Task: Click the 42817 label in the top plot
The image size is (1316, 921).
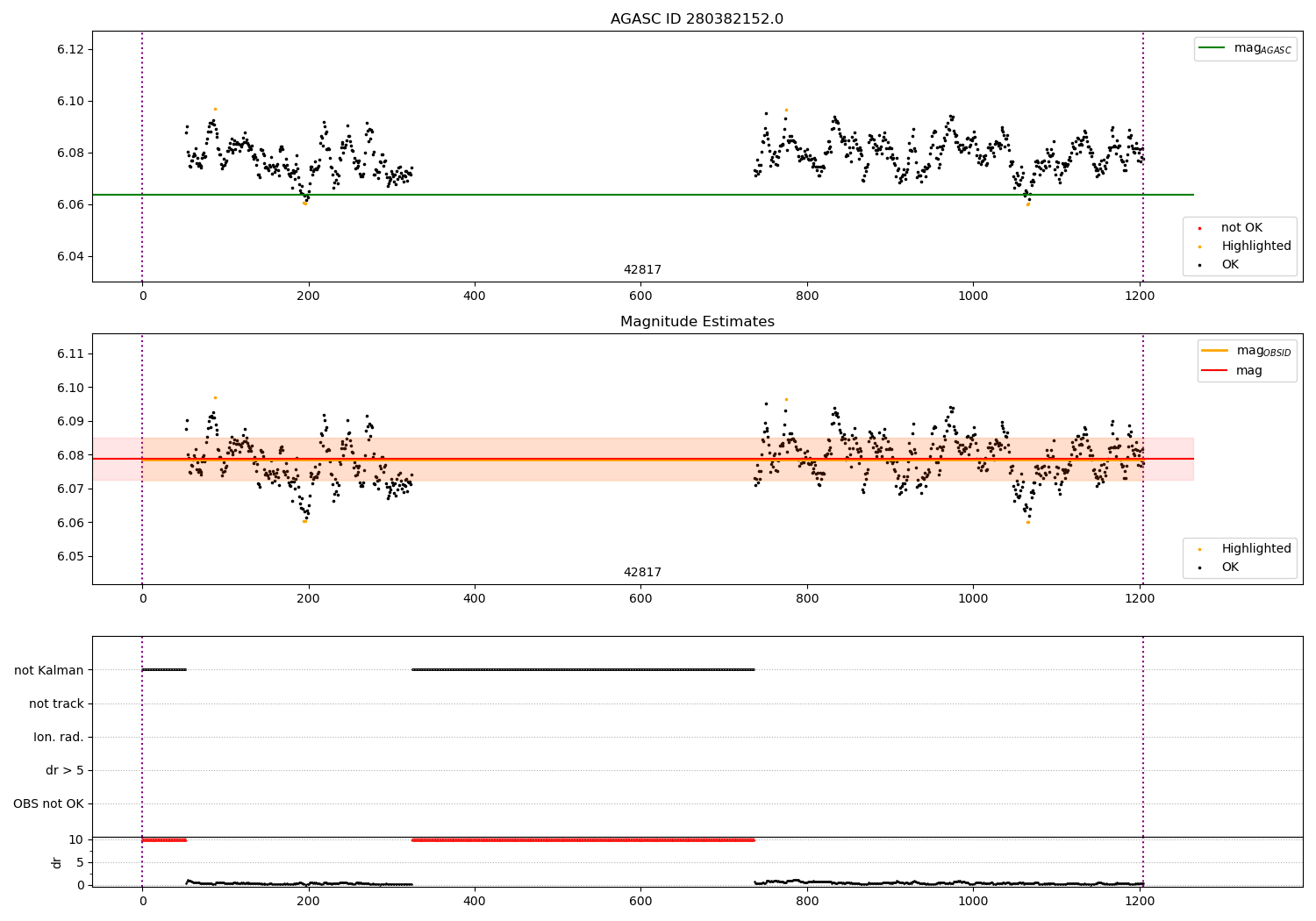Action: (x=642, y=270)
